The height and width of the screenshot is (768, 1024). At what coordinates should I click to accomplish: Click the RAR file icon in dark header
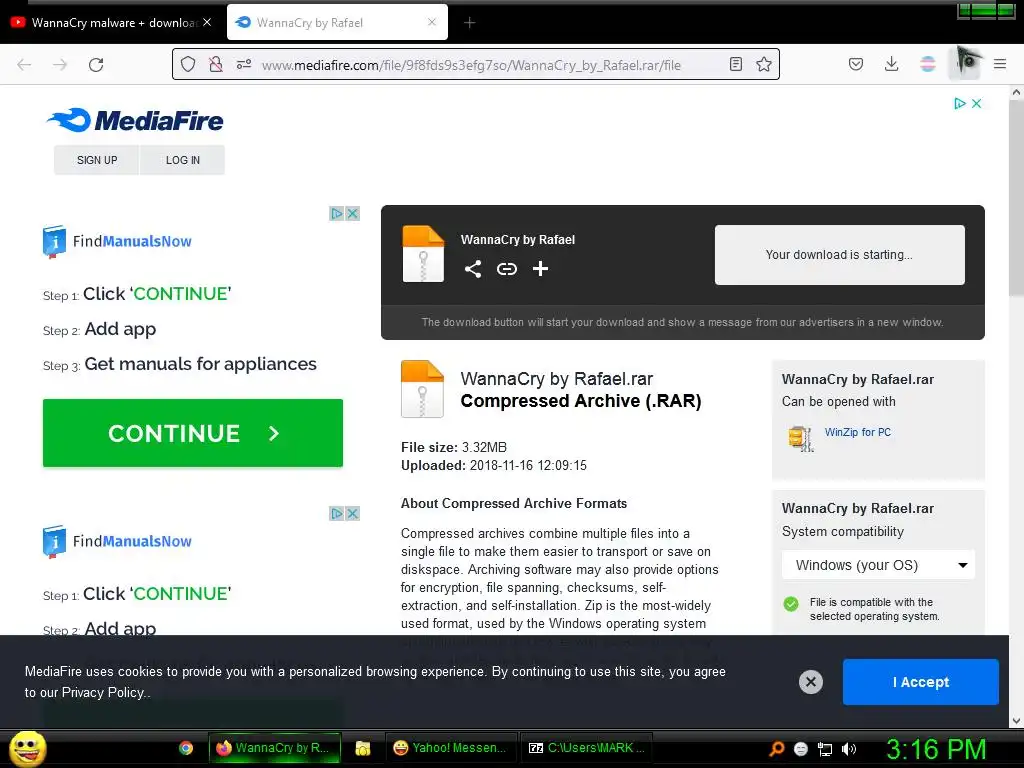coord(423,254)
